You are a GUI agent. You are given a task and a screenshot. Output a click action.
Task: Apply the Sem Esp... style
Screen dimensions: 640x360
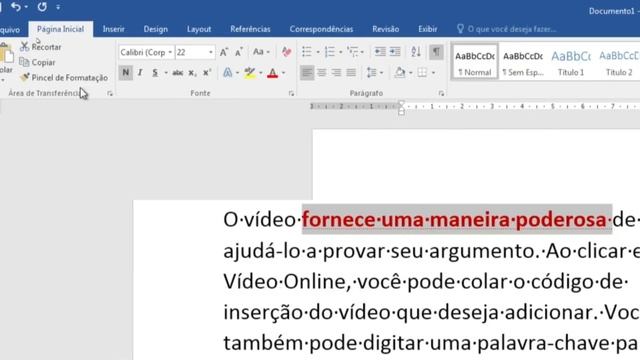coord(523,62)
